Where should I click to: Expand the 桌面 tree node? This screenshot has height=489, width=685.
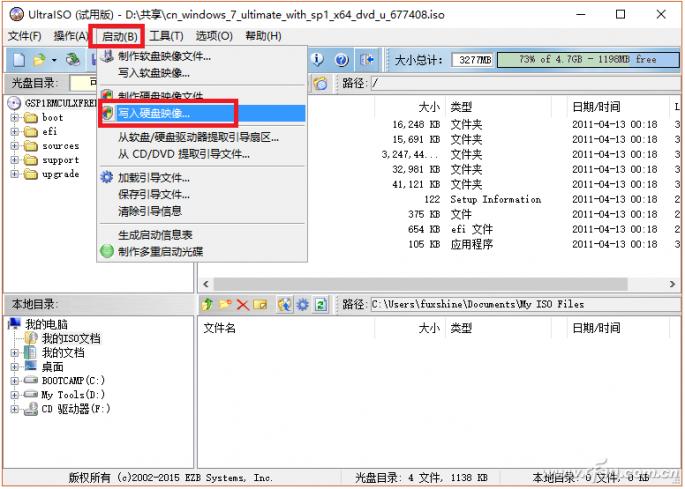click(x=14, y=367)
